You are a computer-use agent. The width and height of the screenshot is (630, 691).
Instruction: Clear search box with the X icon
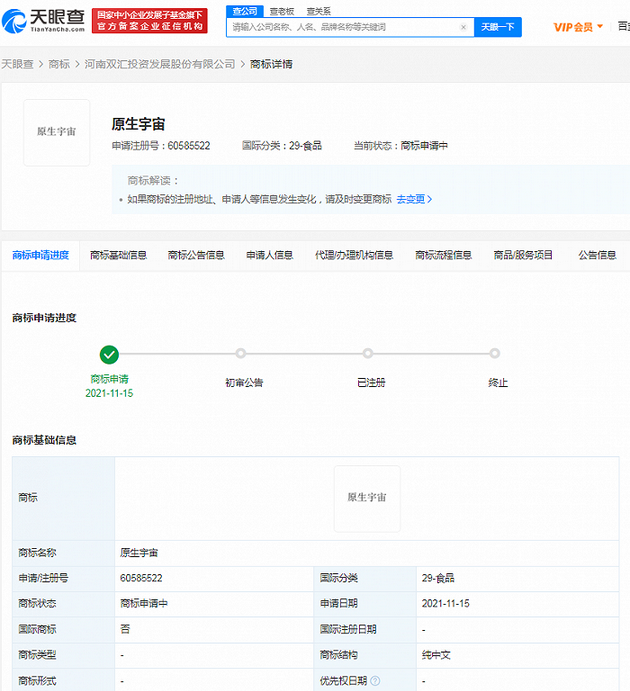(463, 27)
